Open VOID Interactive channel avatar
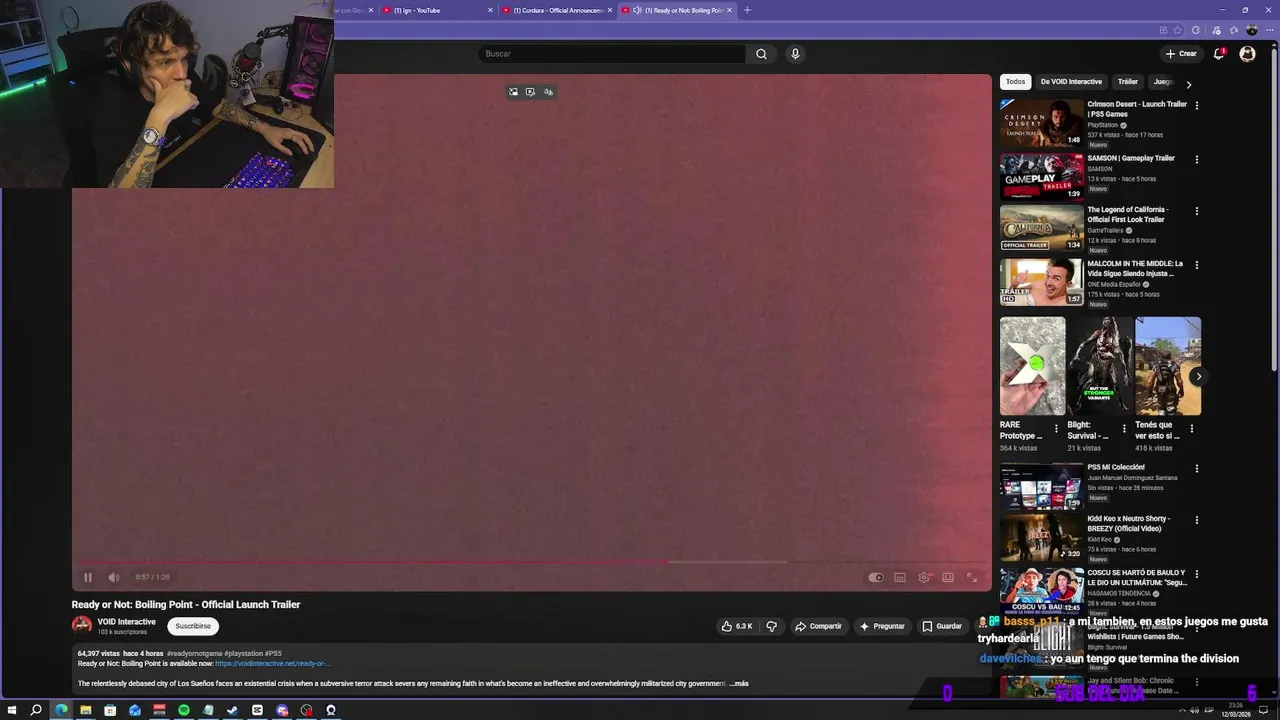Screen dimensions: 1280x720 pyautogui.click(x=82, y=625)
